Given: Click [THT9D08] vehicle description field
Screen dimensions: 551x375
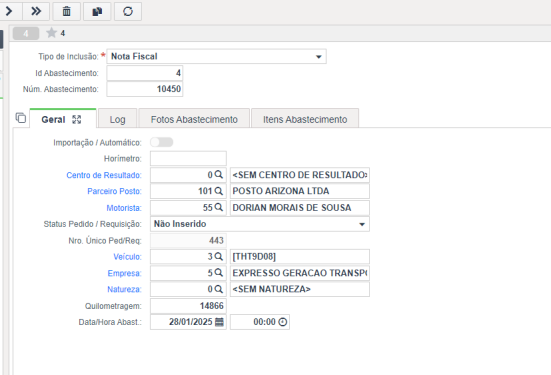Looking at the screenshot, I should click(300, 257).
